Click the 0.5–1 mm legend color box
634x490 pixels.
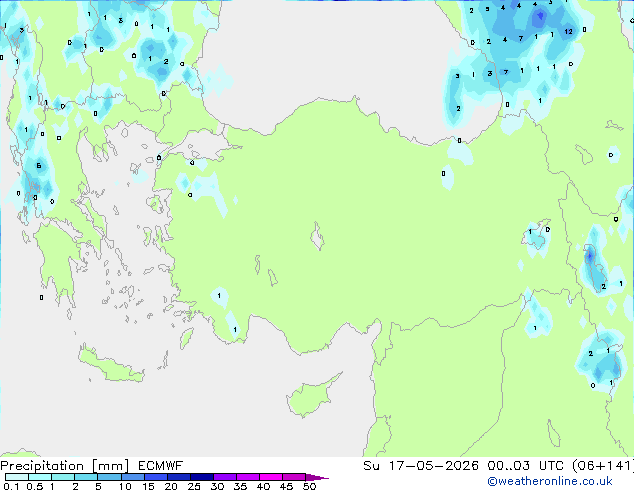(40, 477)
